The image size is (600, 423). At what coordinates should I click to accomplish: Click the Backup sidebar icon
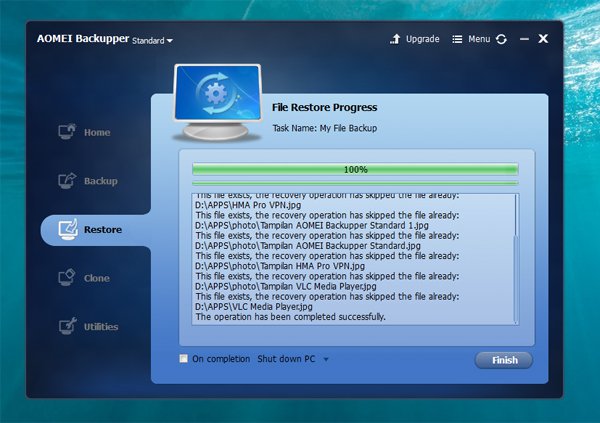point(67,180)
